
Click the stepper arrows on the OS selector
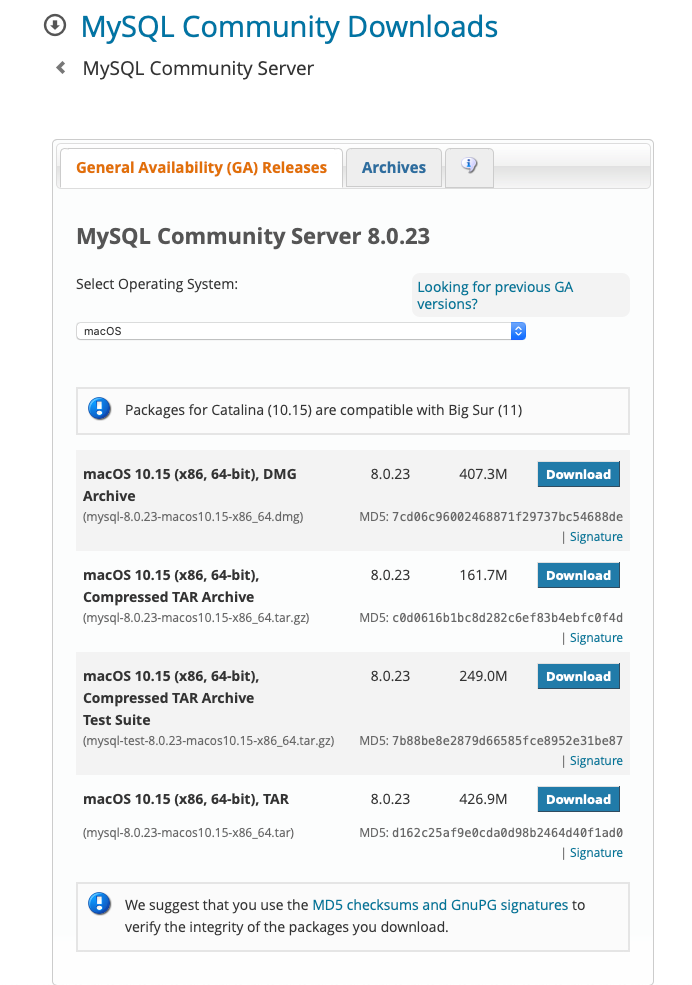[518, 329]
